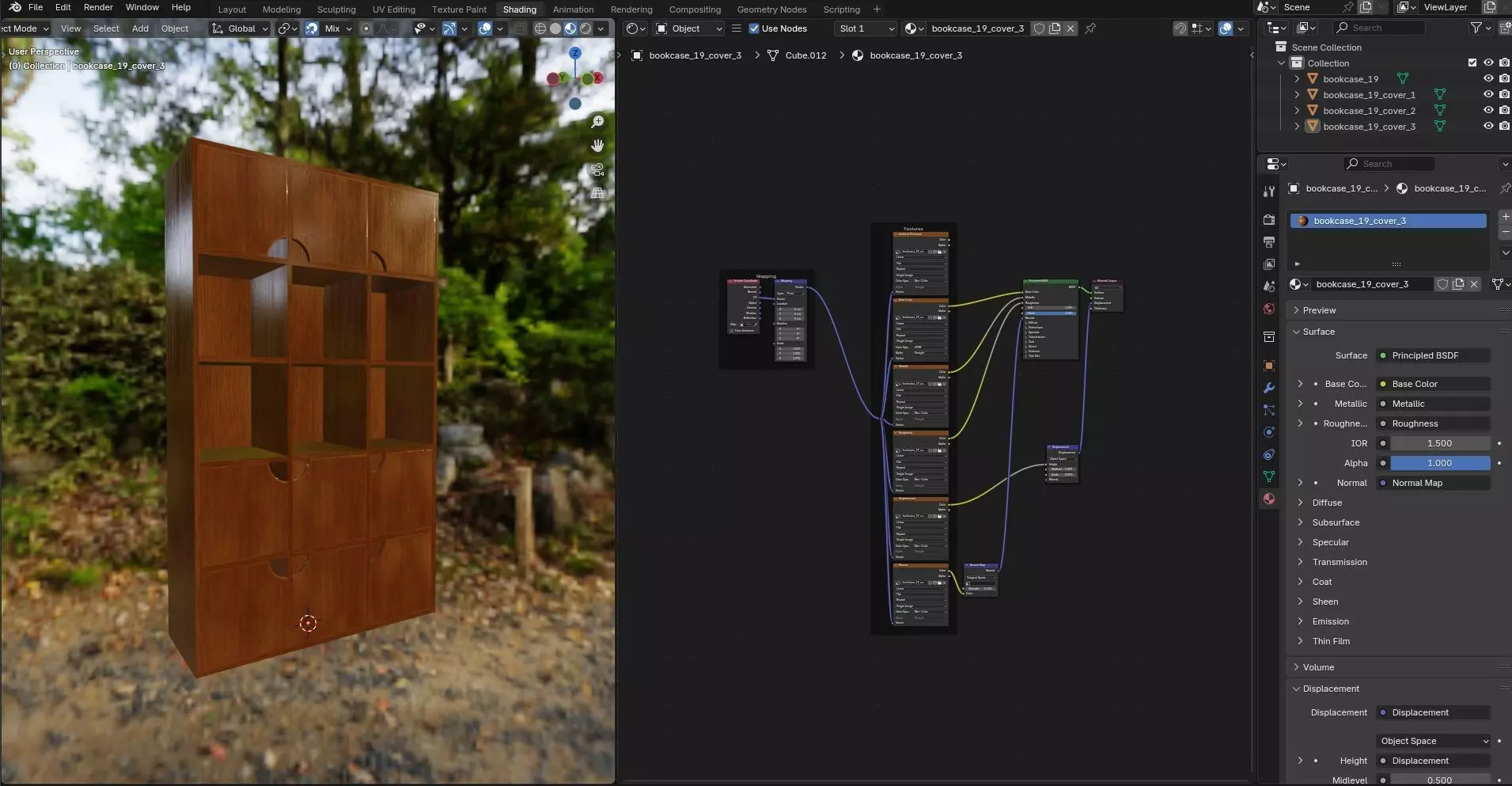Expand bookcase_19 outliner item
The height and width of the screenshot is (786, 1512).
click(x=1297, y=79)
